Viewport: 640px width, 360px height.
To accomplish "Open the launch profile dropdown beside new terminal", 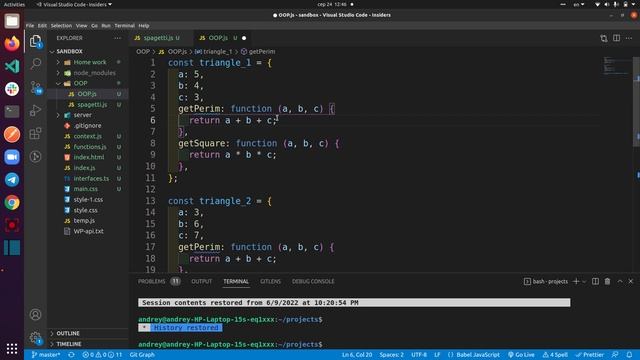I will coord(584,281).
